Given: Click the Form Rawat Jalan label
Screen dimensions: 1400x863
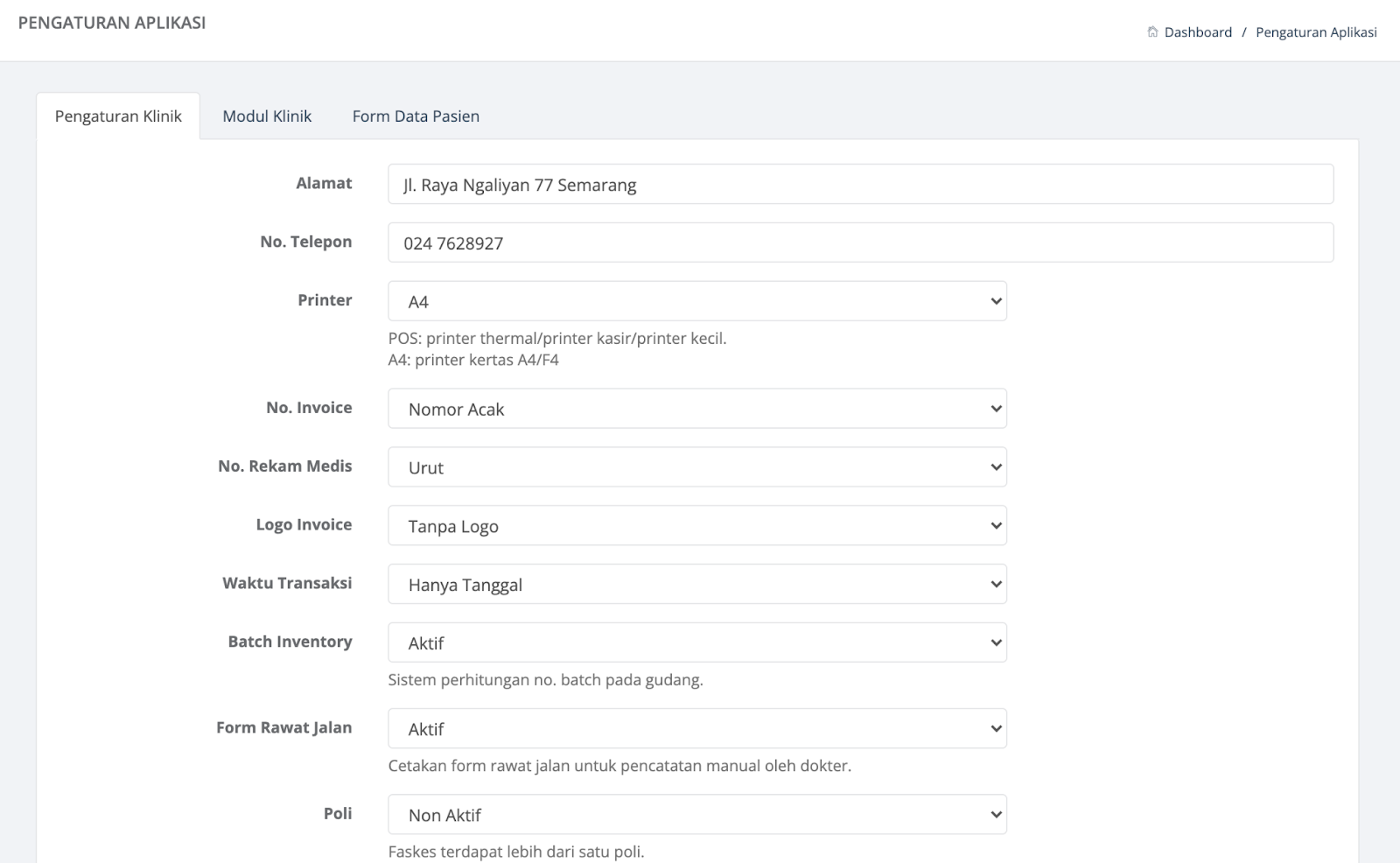Looking at the screenshot, I should (284, 727).
